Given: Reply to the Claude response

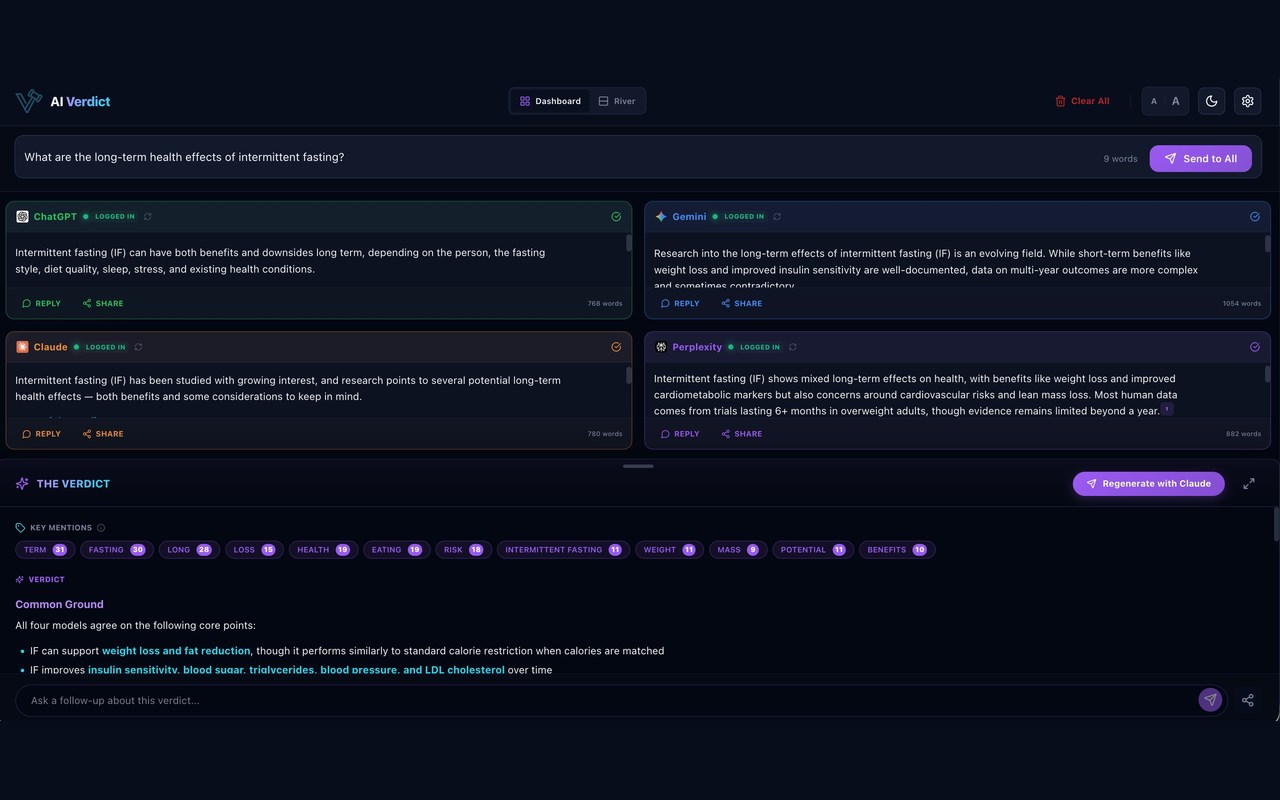Looking at the screenshot, I should click(x=41, y=434).
